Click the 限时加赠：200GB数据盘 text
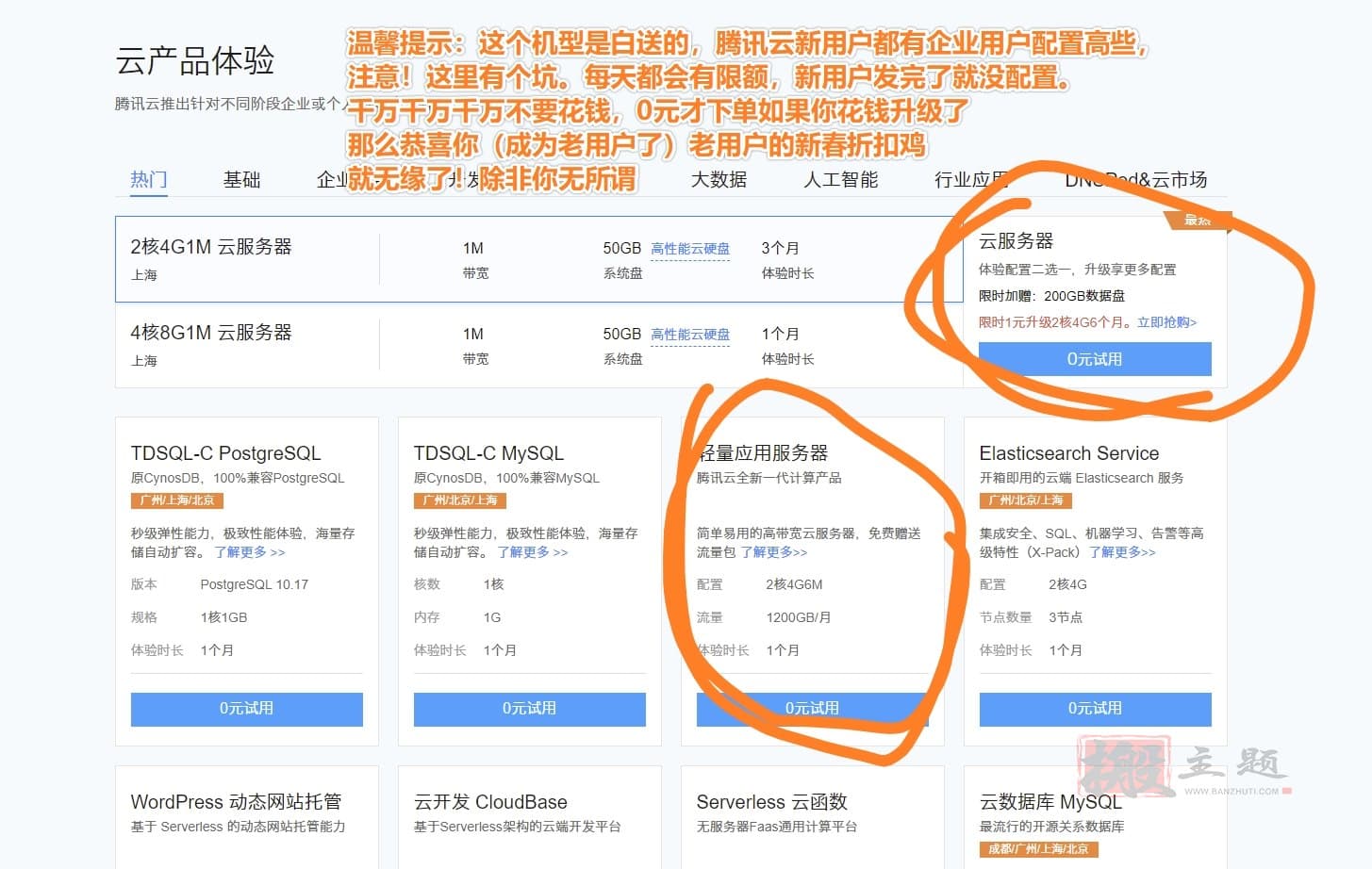Viewport: 1372px width, 869px height. [1051, 296]
